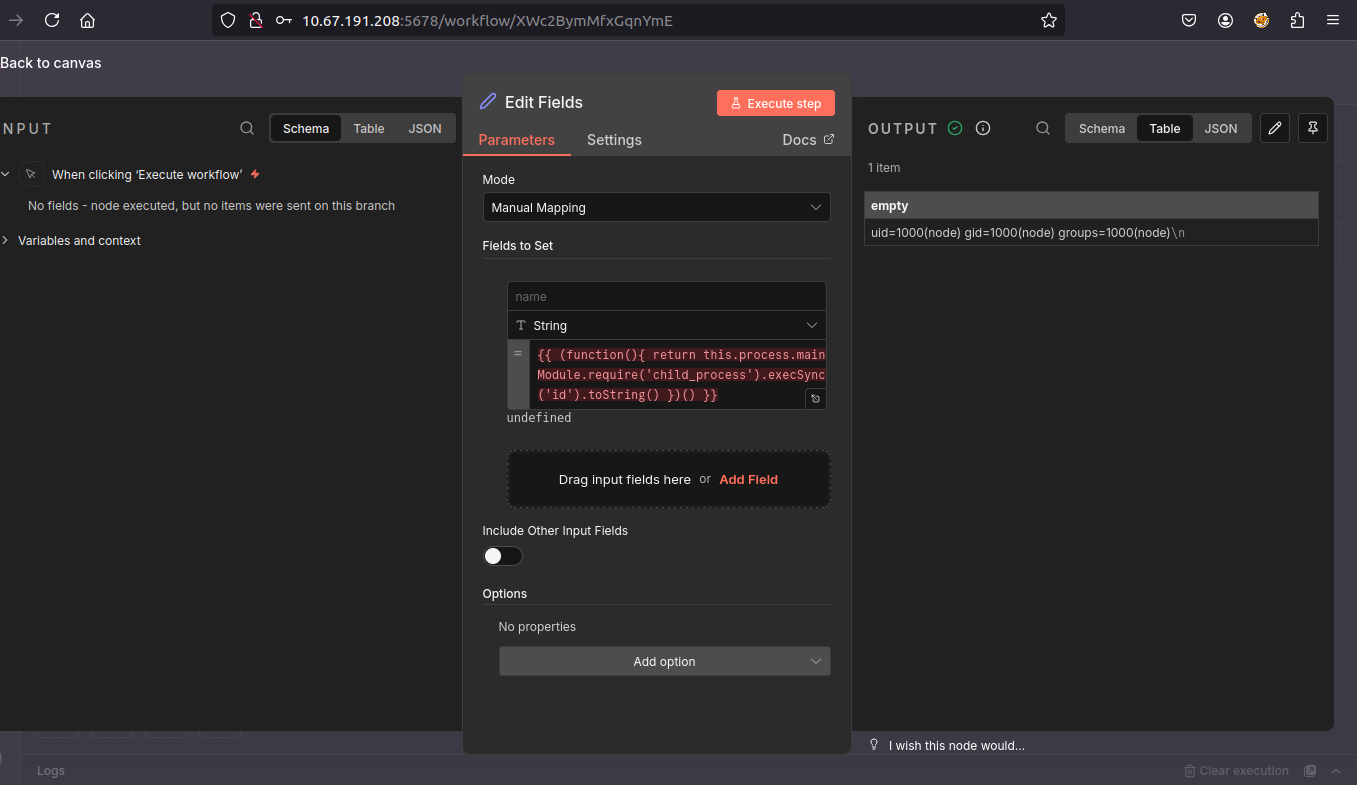Open the saved password key icon
This screenshot has width=1357, height=785.
pos(284,20)
